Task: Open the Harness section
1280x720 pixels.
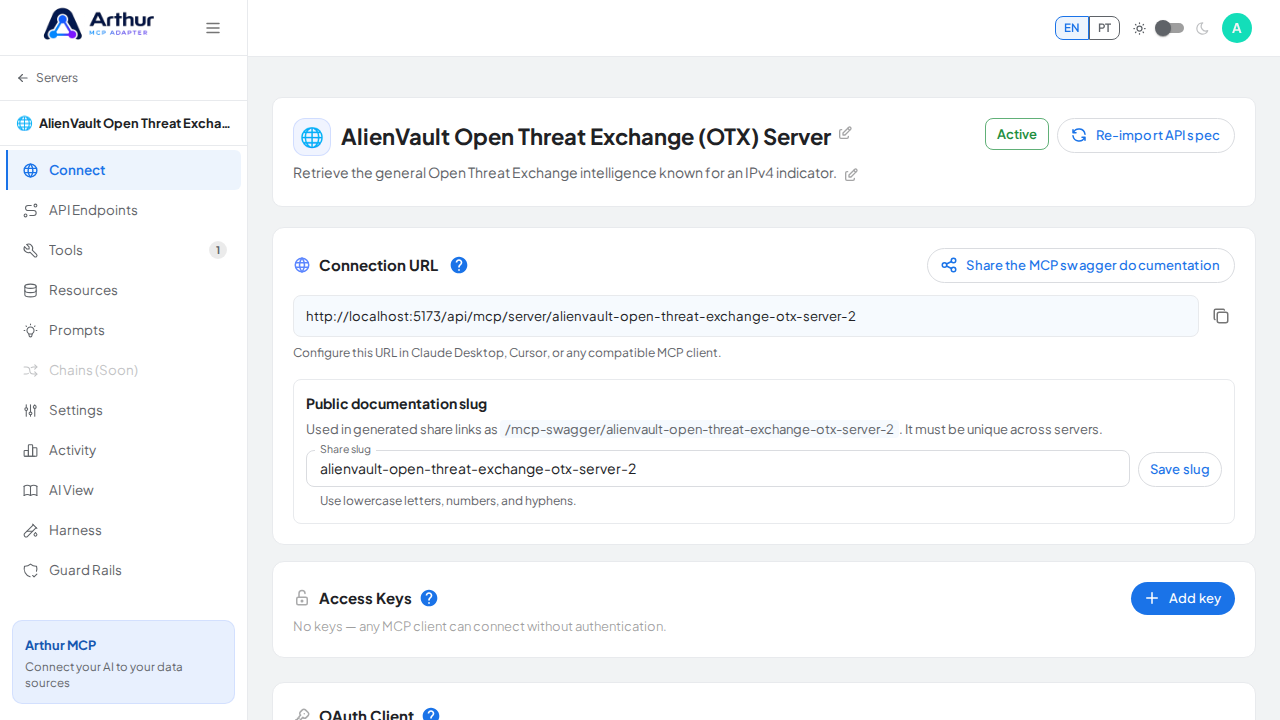Action: point(123,530)
